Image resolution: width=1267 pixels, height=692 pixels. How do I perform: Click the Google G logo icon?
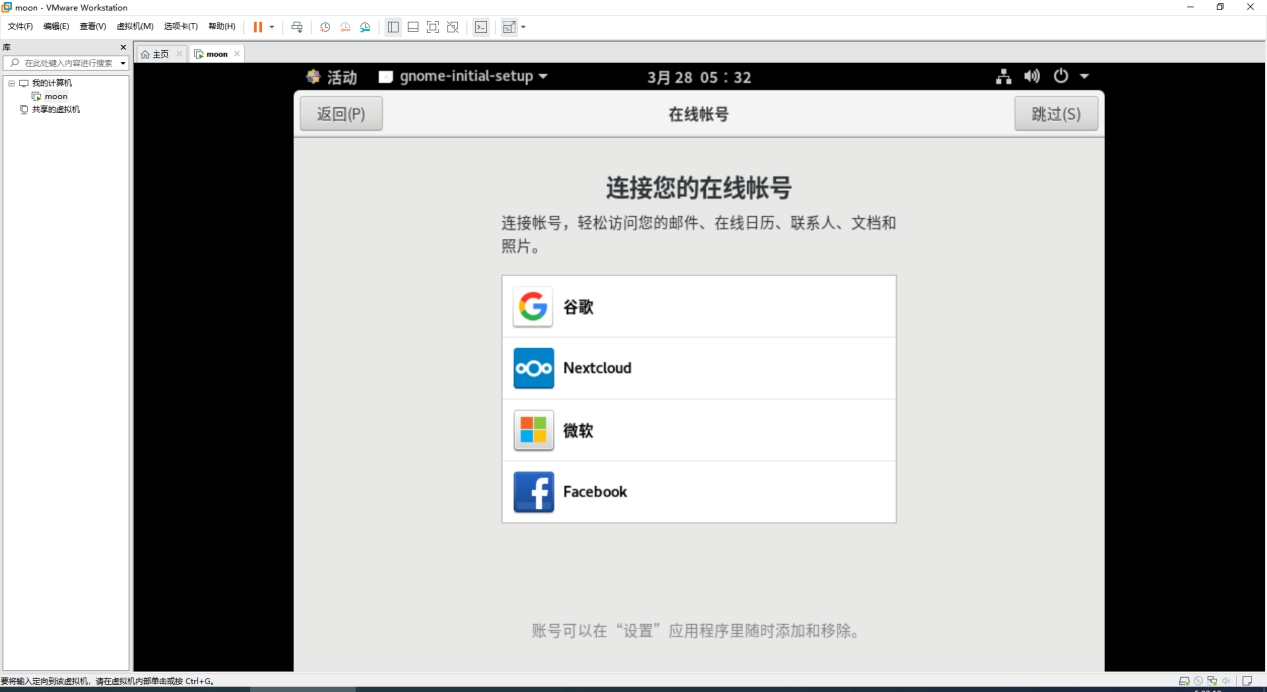point(533,307)
